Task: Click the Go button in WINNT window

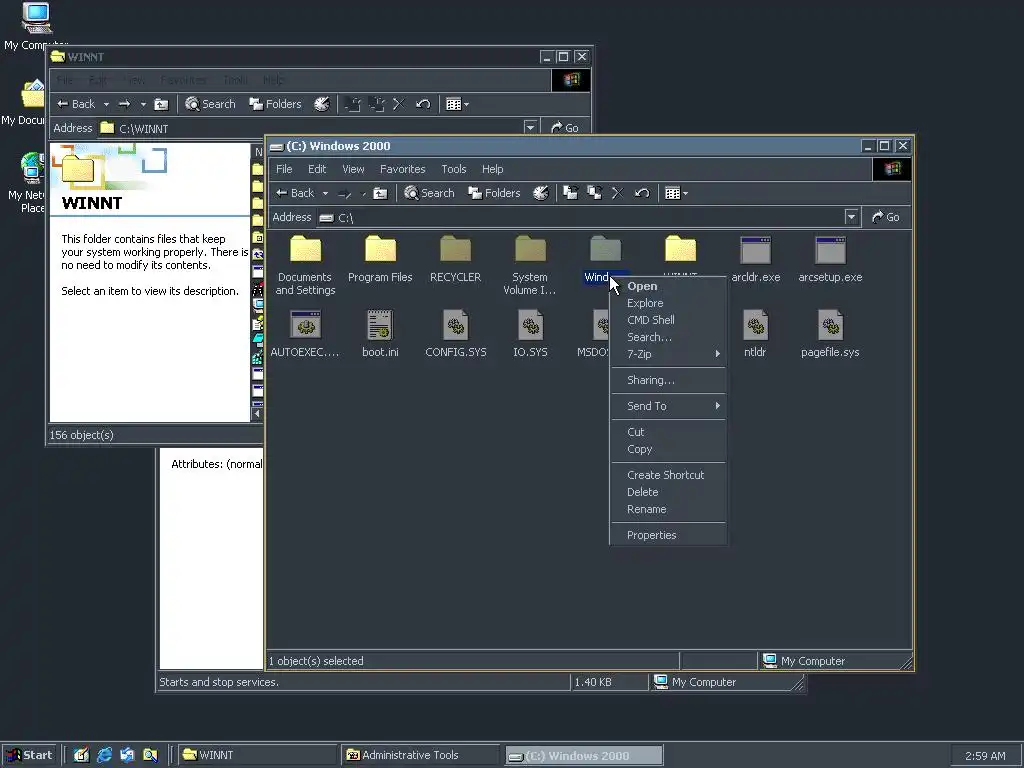Action: tap(565, 127)
